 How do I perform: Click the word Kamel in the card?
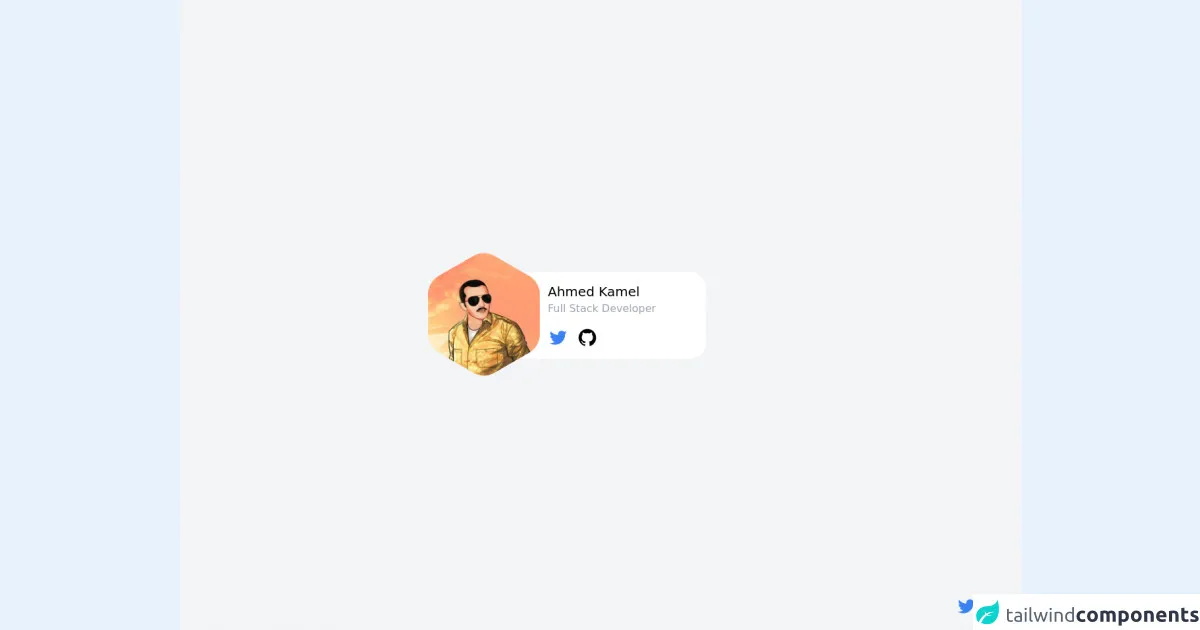619,292
